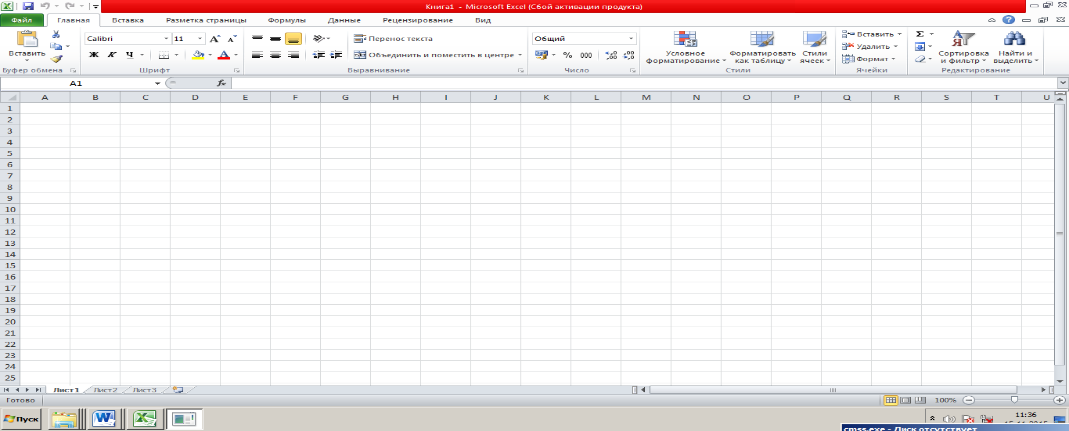Switch to the Формулы tab

pos(286,20)
